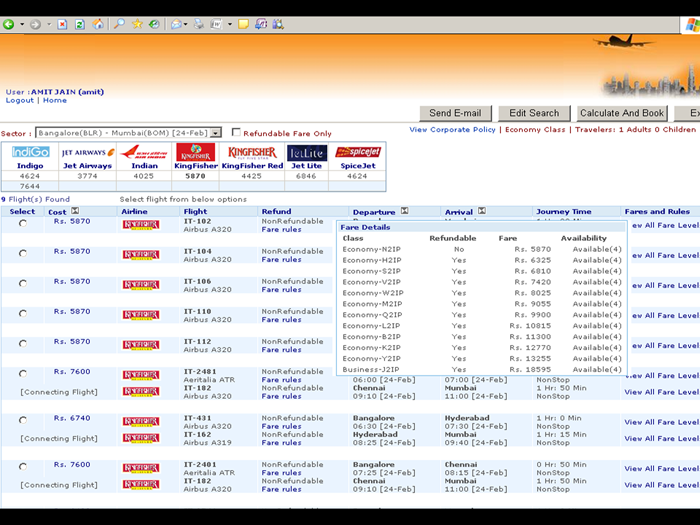Open Fare rules for flight IT-431
This screenshot has height=525, width=700.
[x=281, y=426]
